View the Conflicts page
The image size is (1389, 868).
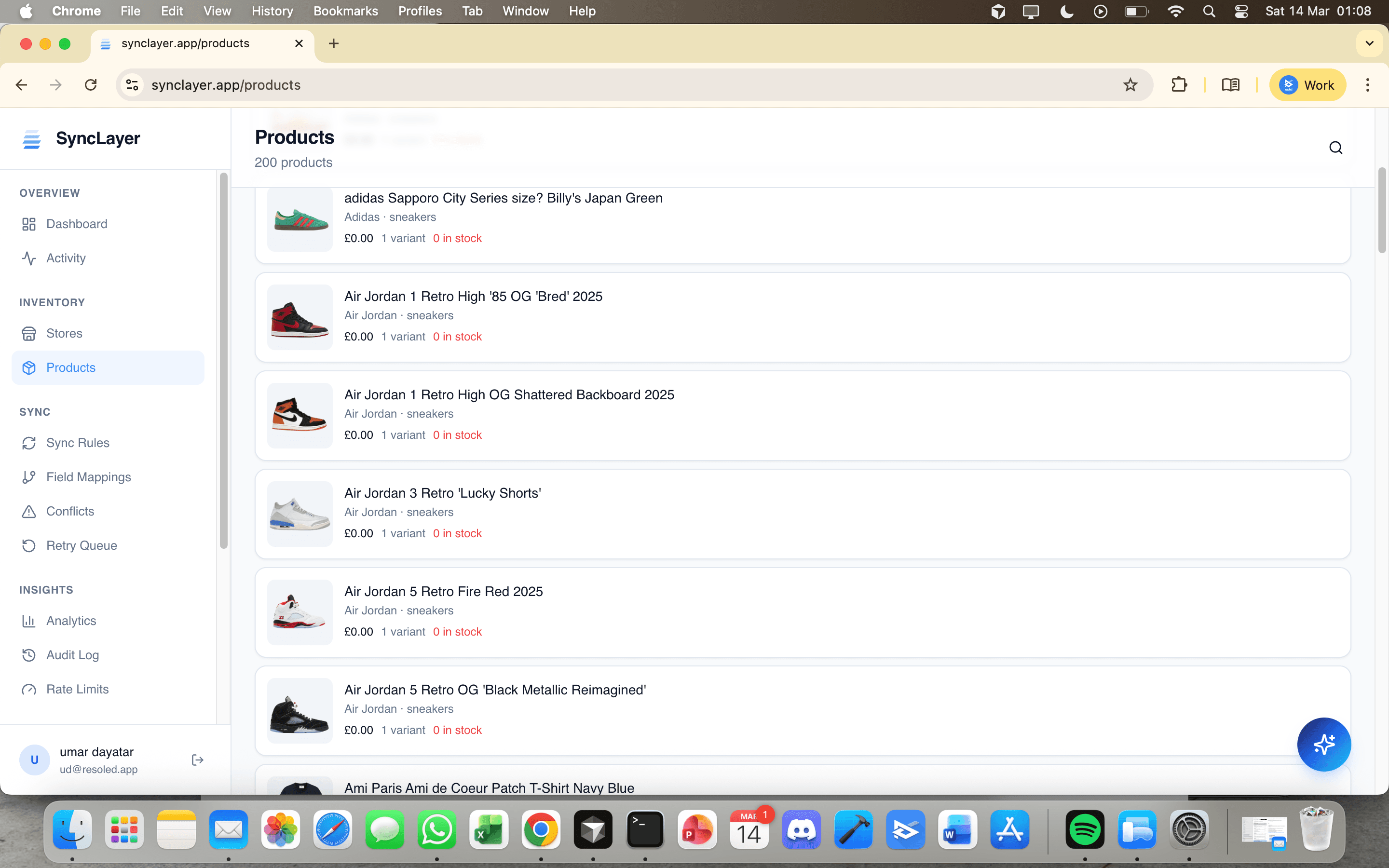pyautogui.click(x=108, y=512)
